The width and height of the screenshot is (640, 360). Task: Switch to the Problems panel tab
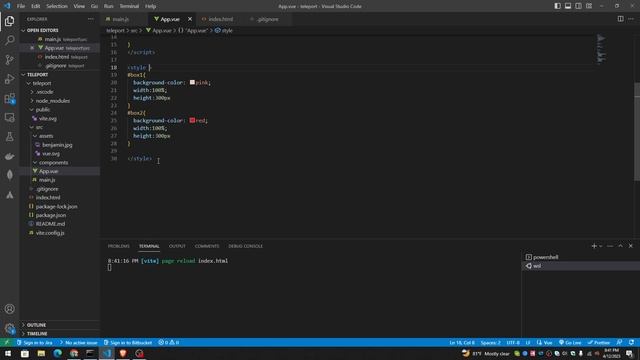[x=118, y=246]
